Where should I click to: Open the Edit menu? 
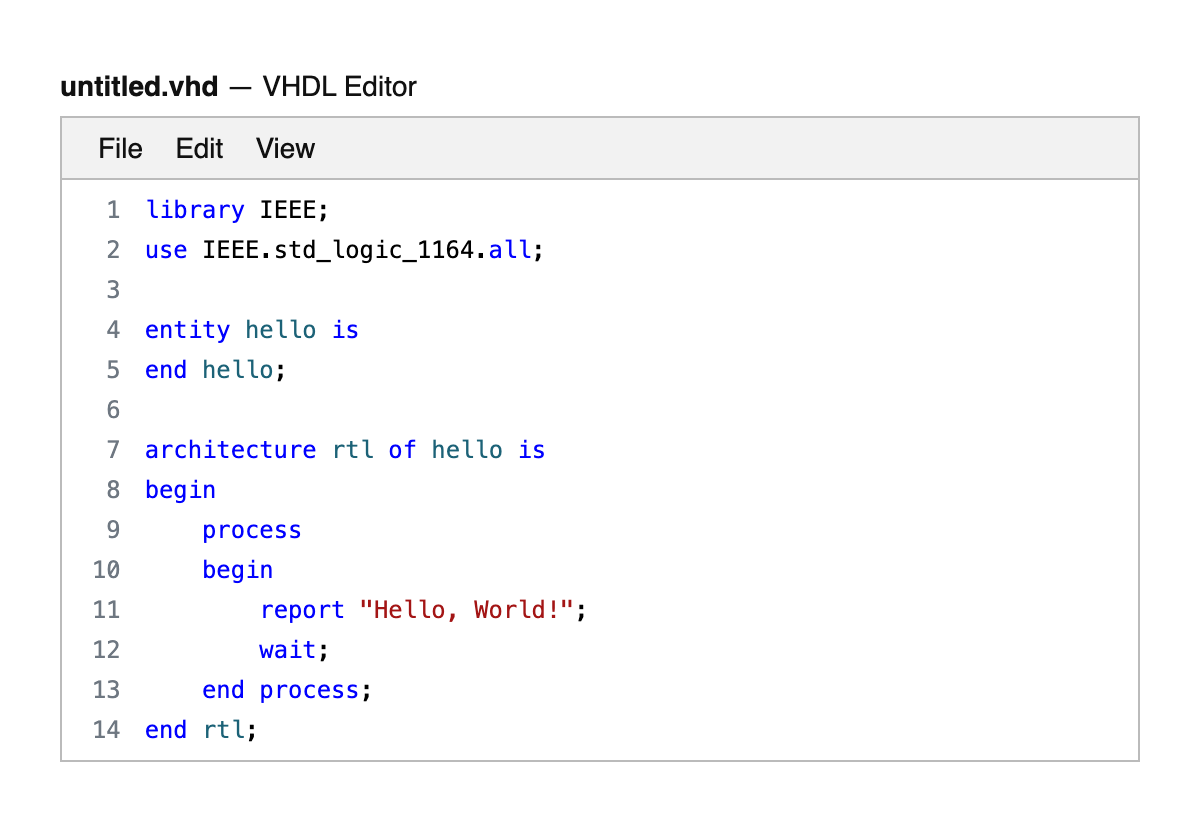(199, 148)
